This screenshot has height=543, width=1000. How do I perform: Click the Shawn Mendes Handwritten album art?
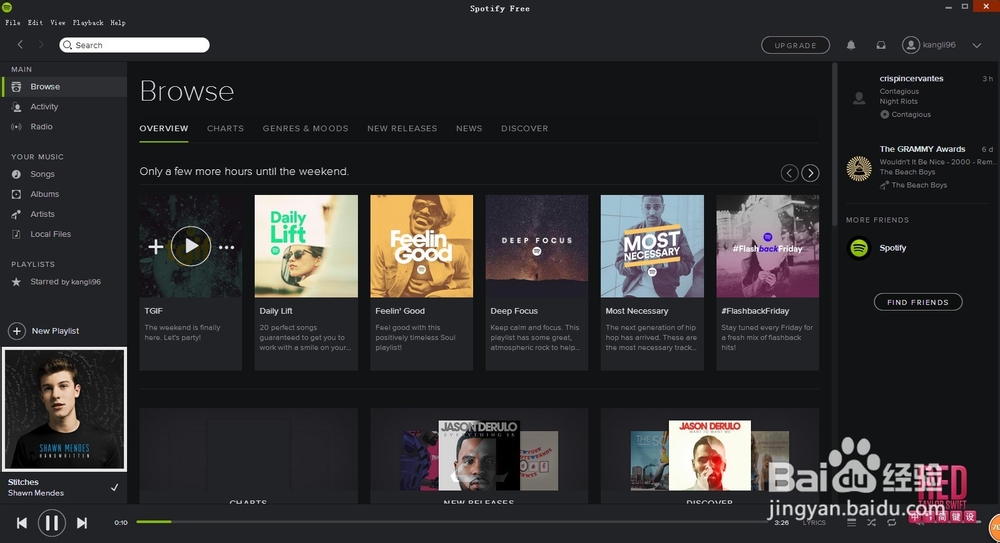64,409
